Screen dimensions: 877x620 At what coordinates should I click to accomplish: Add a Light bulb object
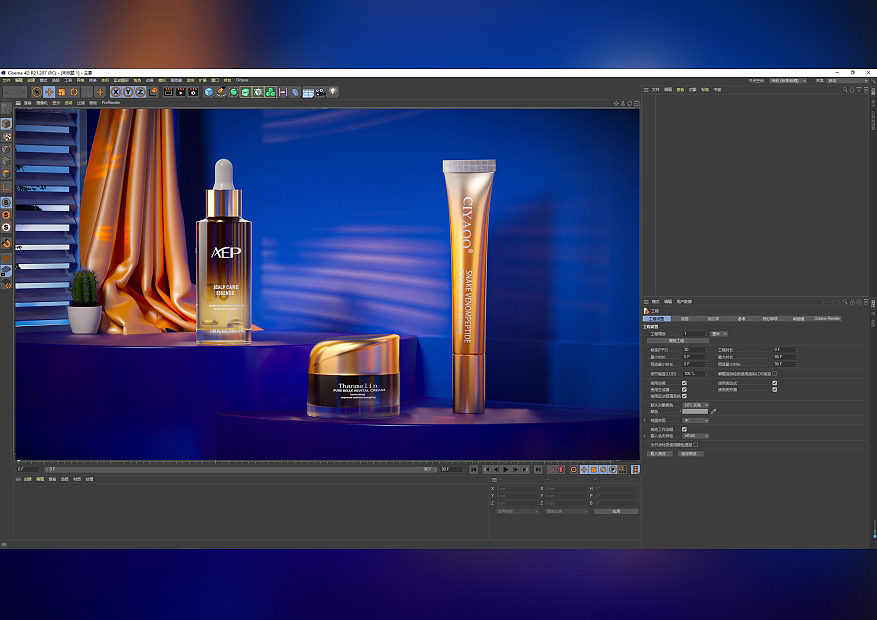coord(332,92)
